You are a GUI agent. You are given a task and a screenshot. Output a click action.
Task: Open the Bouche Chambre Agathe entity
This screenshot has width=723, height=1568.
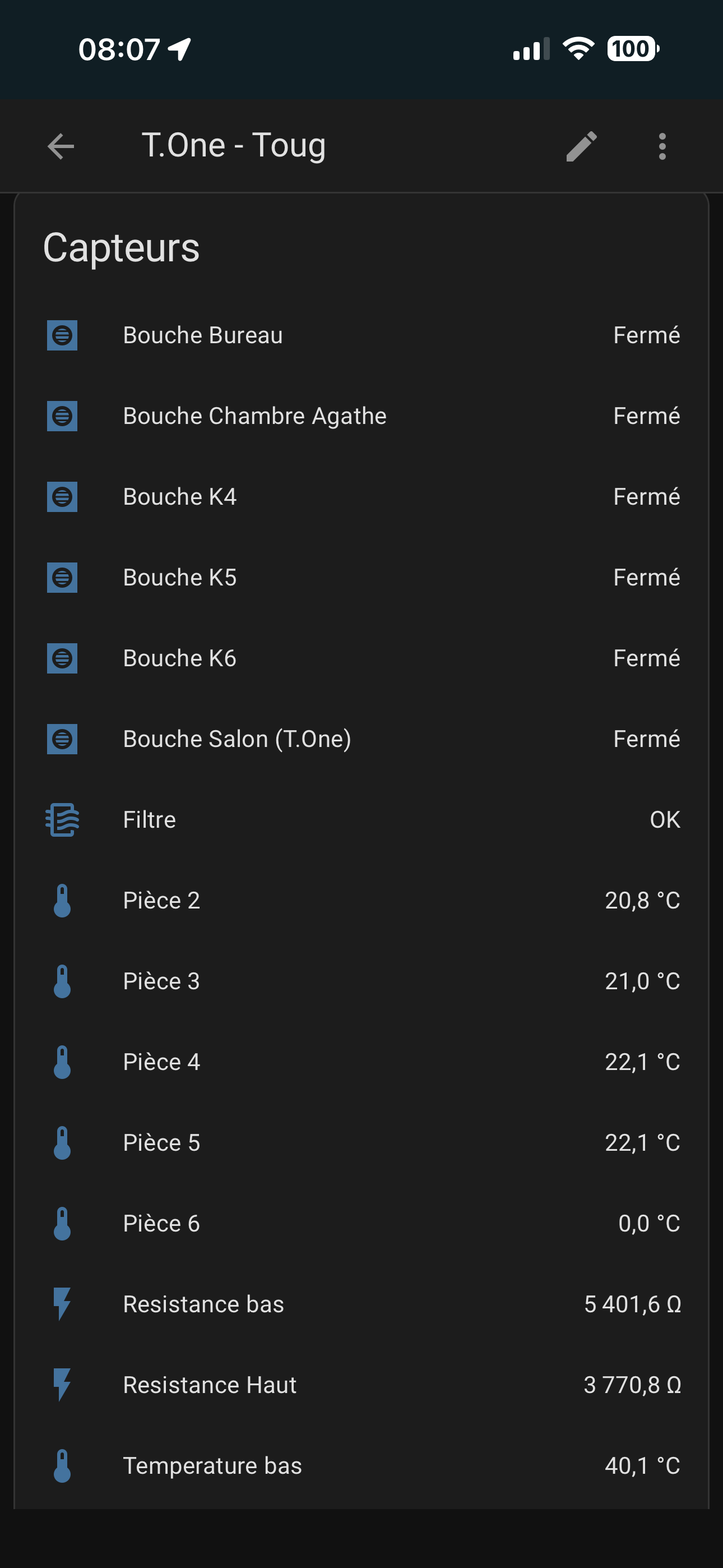[x=254, y=416]
